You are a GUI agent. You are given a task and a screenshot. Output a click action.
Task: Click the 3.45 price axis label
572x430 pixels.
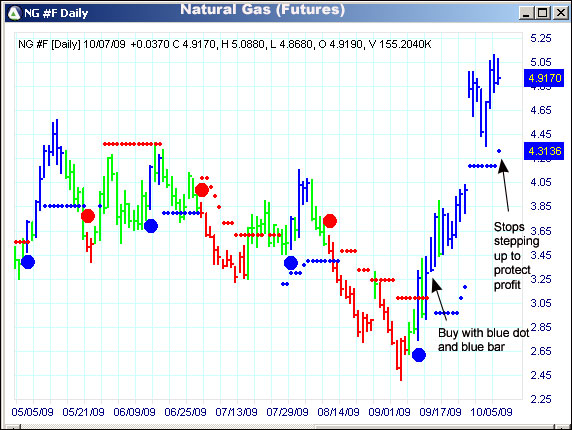(x=541, y=255)
